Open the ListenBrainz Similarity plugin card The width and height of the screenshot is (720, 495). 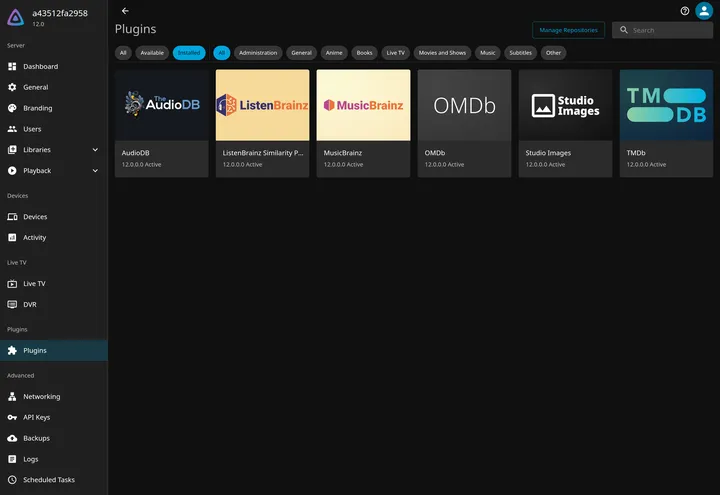262,123
